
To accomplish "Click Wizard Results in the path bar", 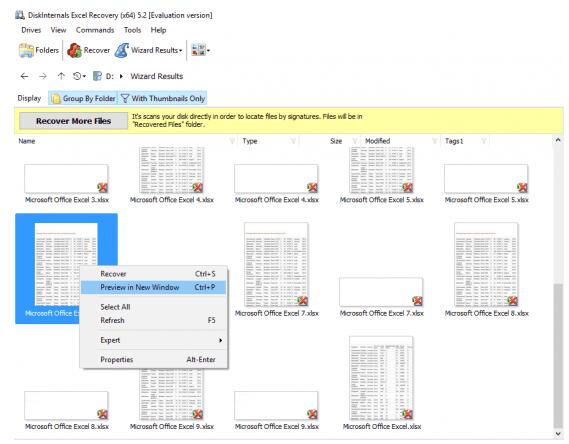I will (x=157, y=76).
